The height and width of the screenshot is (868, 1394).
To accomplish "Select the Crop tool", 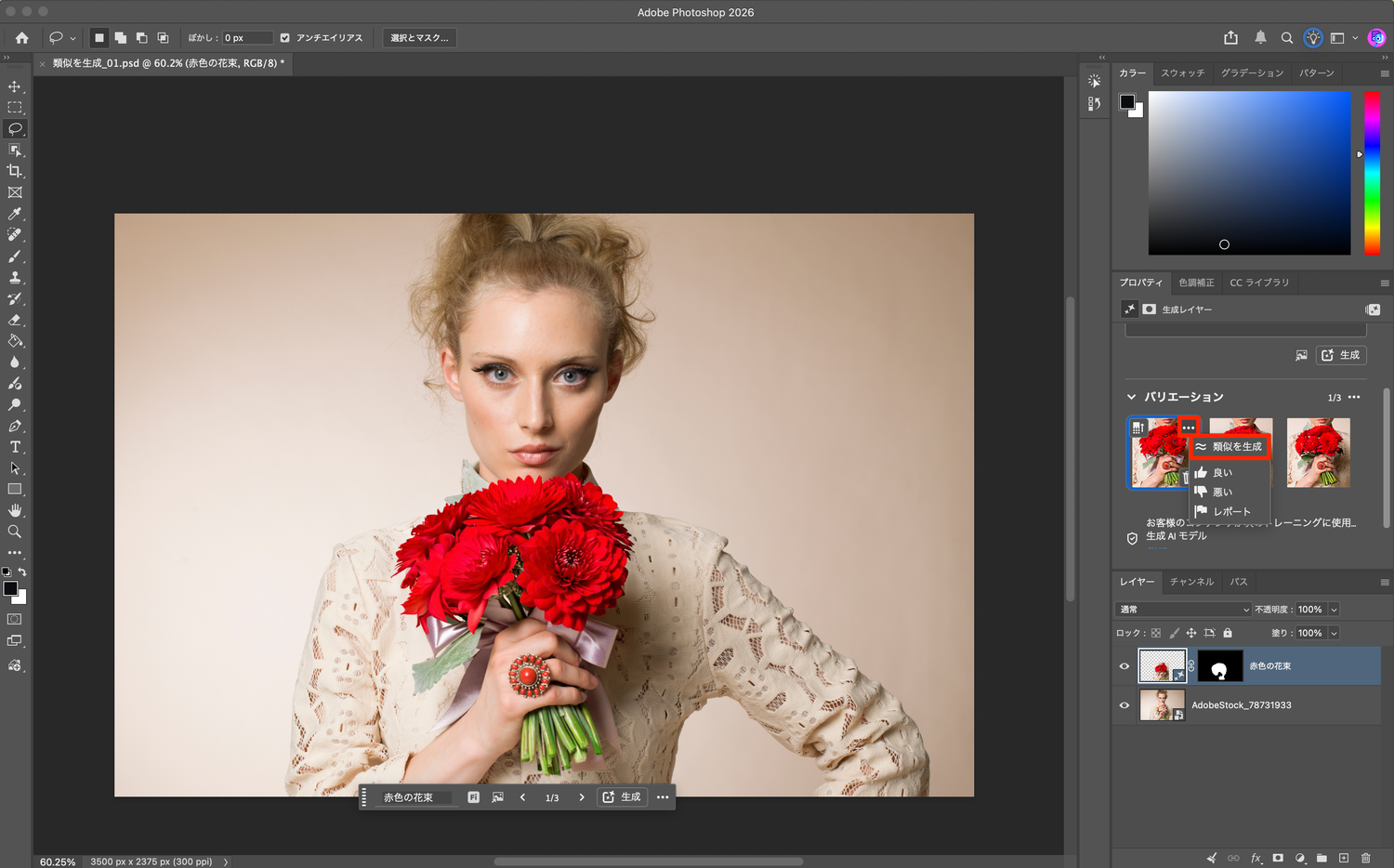I will coord(15,171).
